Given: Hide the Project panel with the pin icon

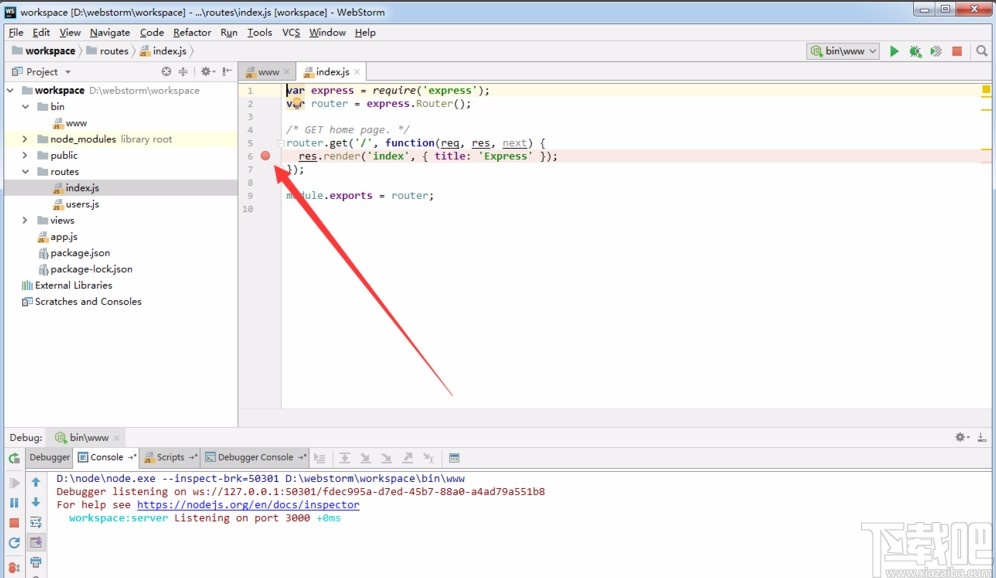Looking at the screenshot, I should 227,72.
